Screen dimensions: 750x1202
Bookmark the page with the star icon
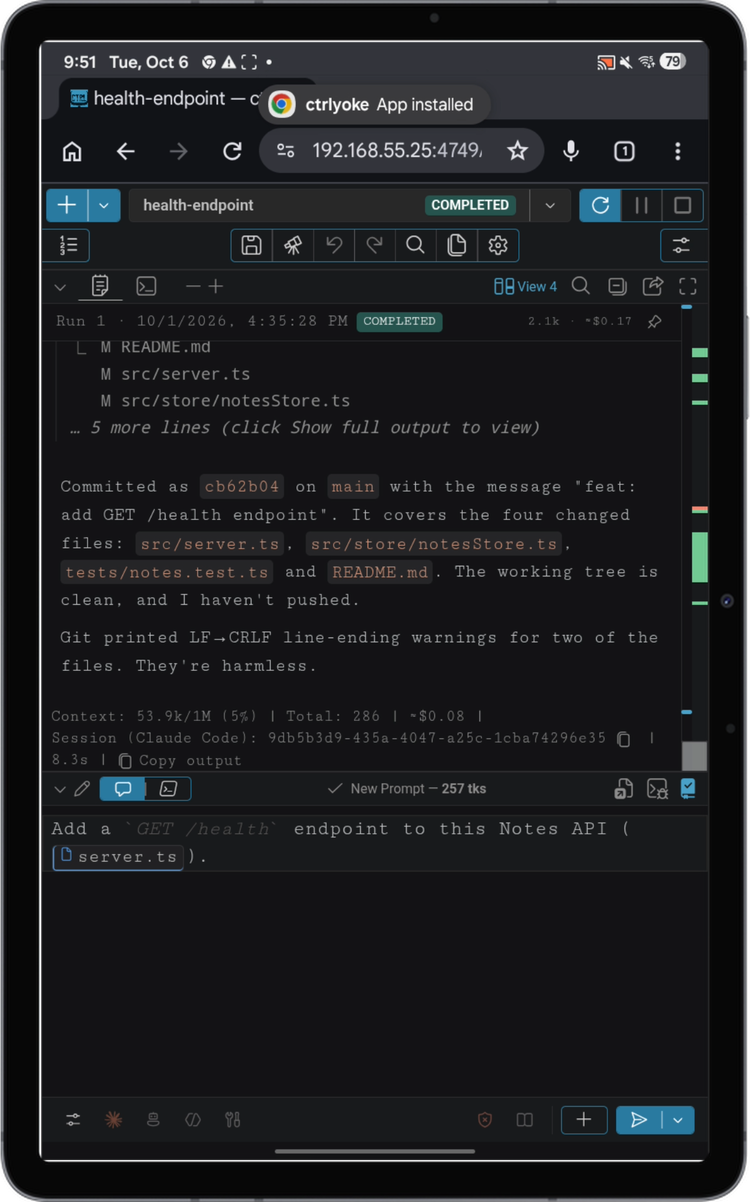[x=517, y=151]
